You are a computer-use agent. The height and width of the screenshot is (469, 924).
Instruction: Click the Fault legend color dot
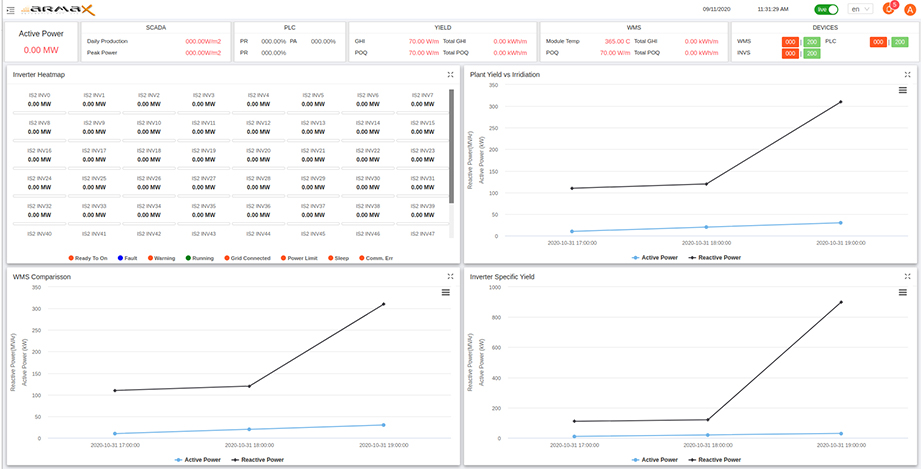[x=120, y=257]
